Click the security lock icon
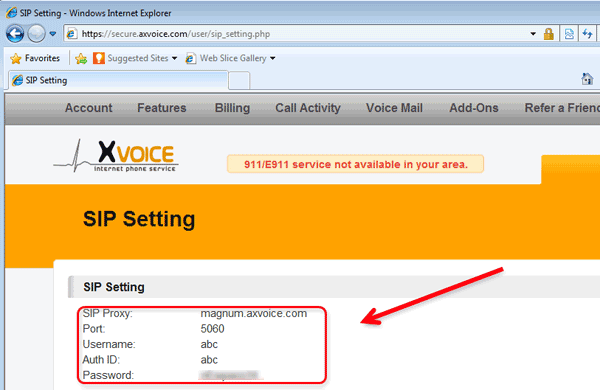The width and height of the screenshot is (600, 390). 549,34
